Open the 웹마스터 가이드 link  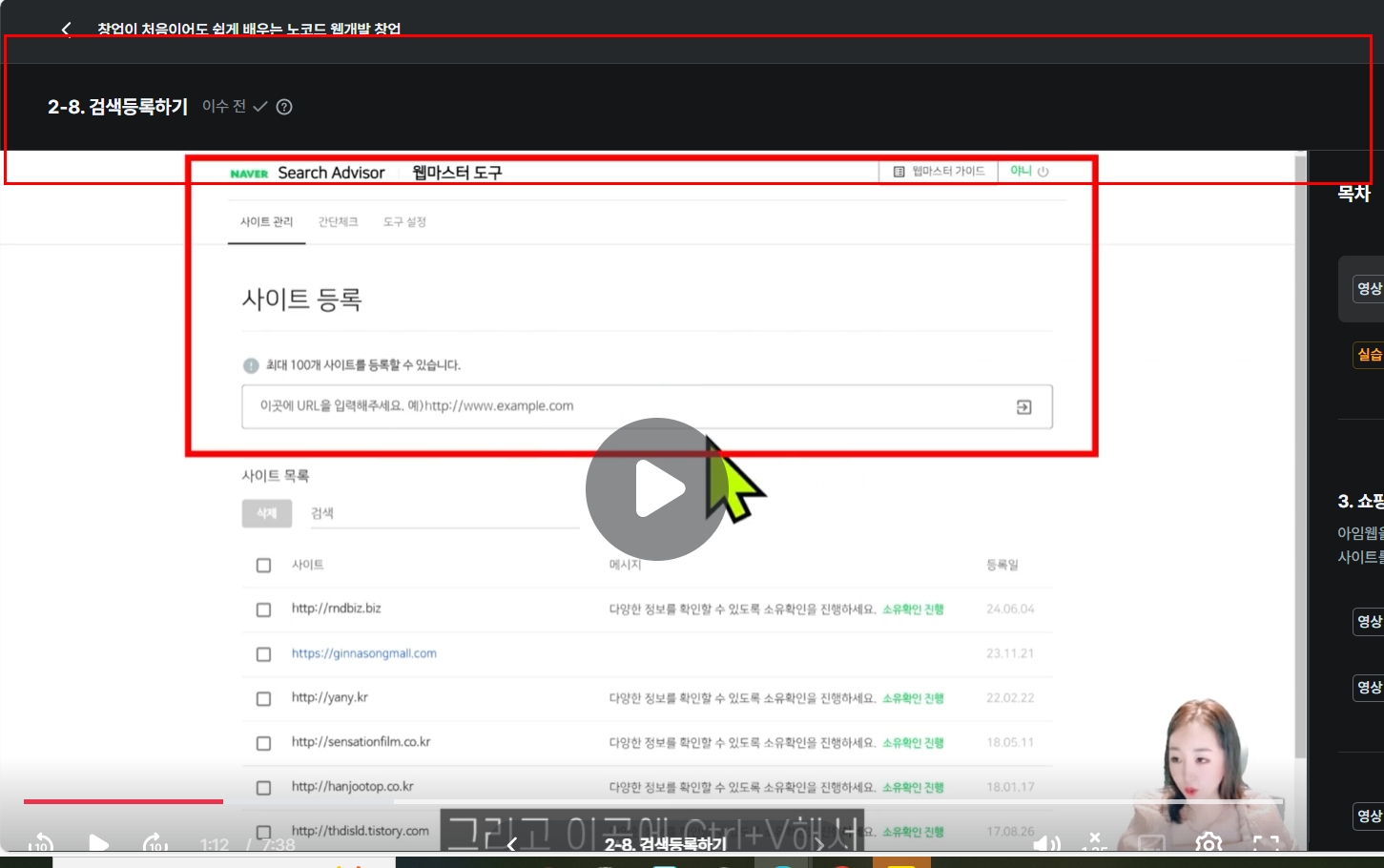coord(939,172)
